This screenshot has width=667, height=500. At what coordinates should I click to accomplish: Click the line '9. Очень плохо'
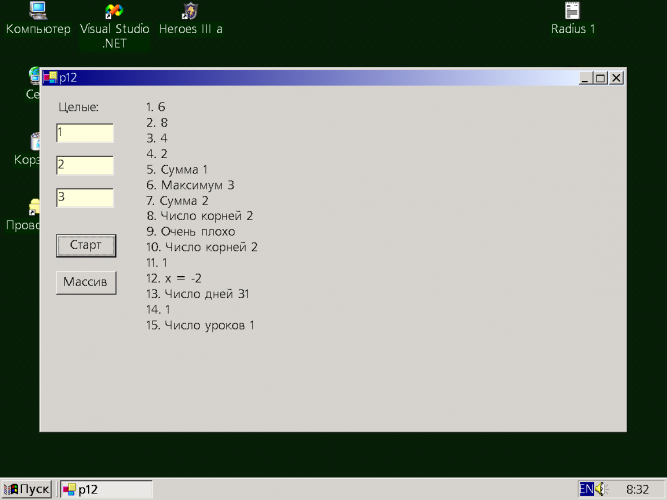pos(191,231)
